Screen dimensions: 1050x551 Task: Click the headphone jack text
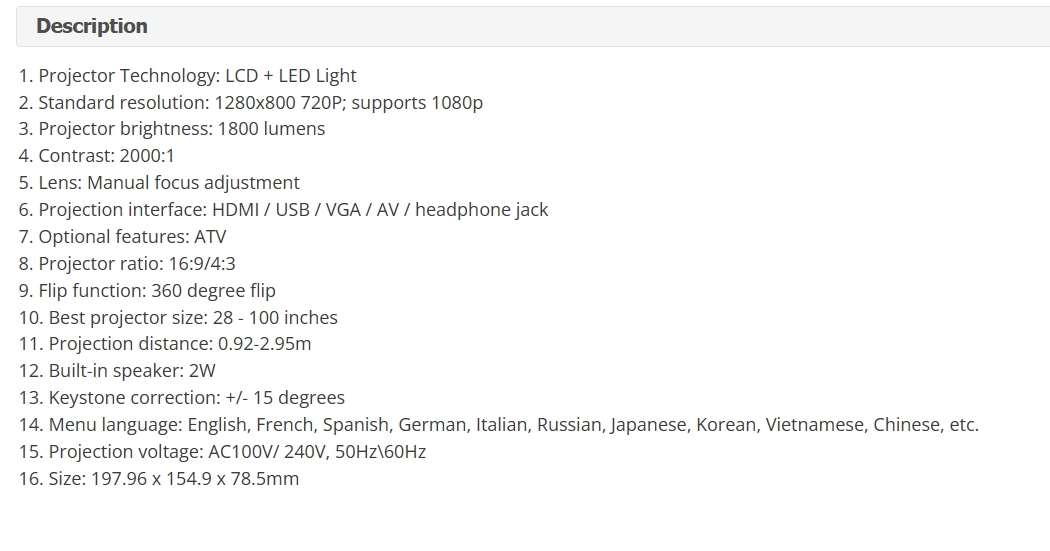coord(481,210)
